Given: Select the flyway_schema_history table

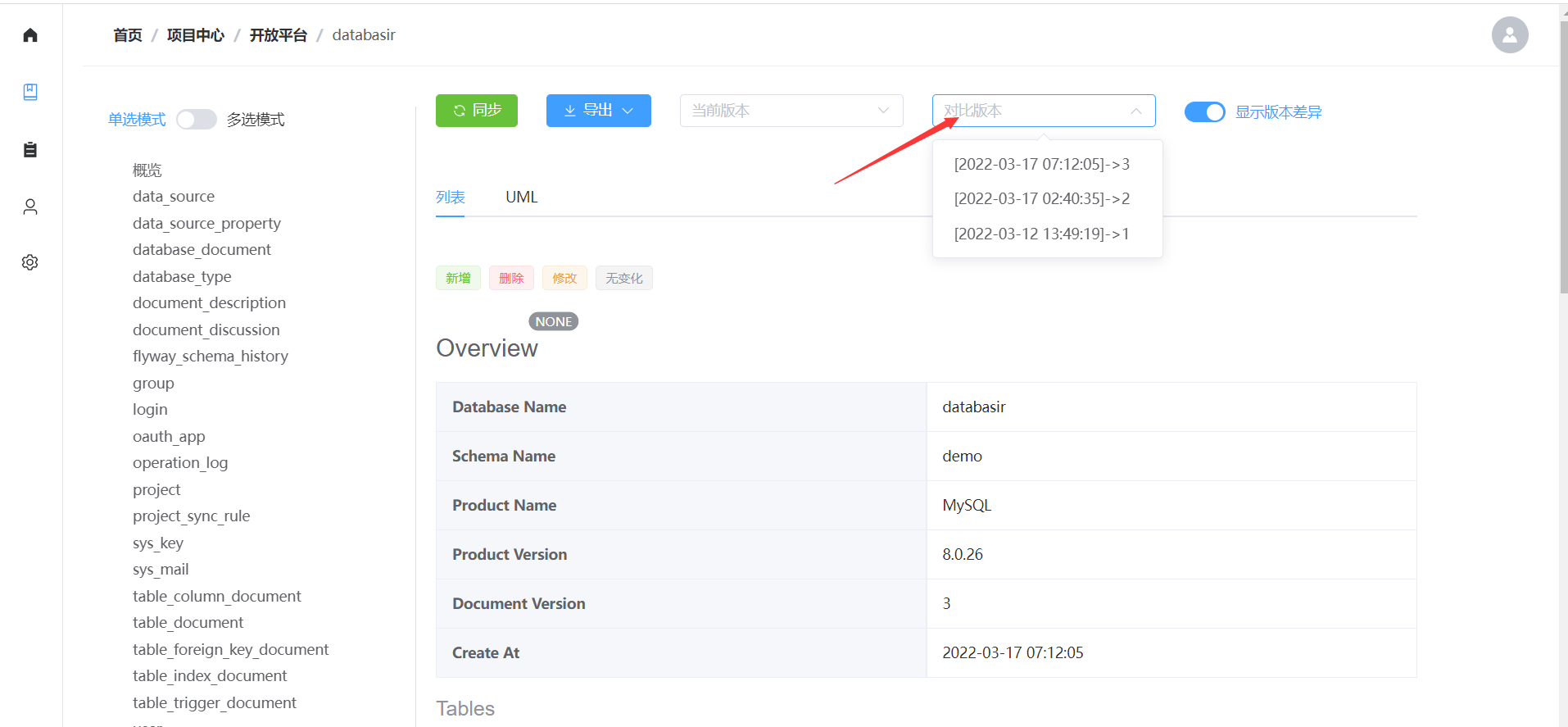Looking at the screenshot, I should click(x=211, y=357).
